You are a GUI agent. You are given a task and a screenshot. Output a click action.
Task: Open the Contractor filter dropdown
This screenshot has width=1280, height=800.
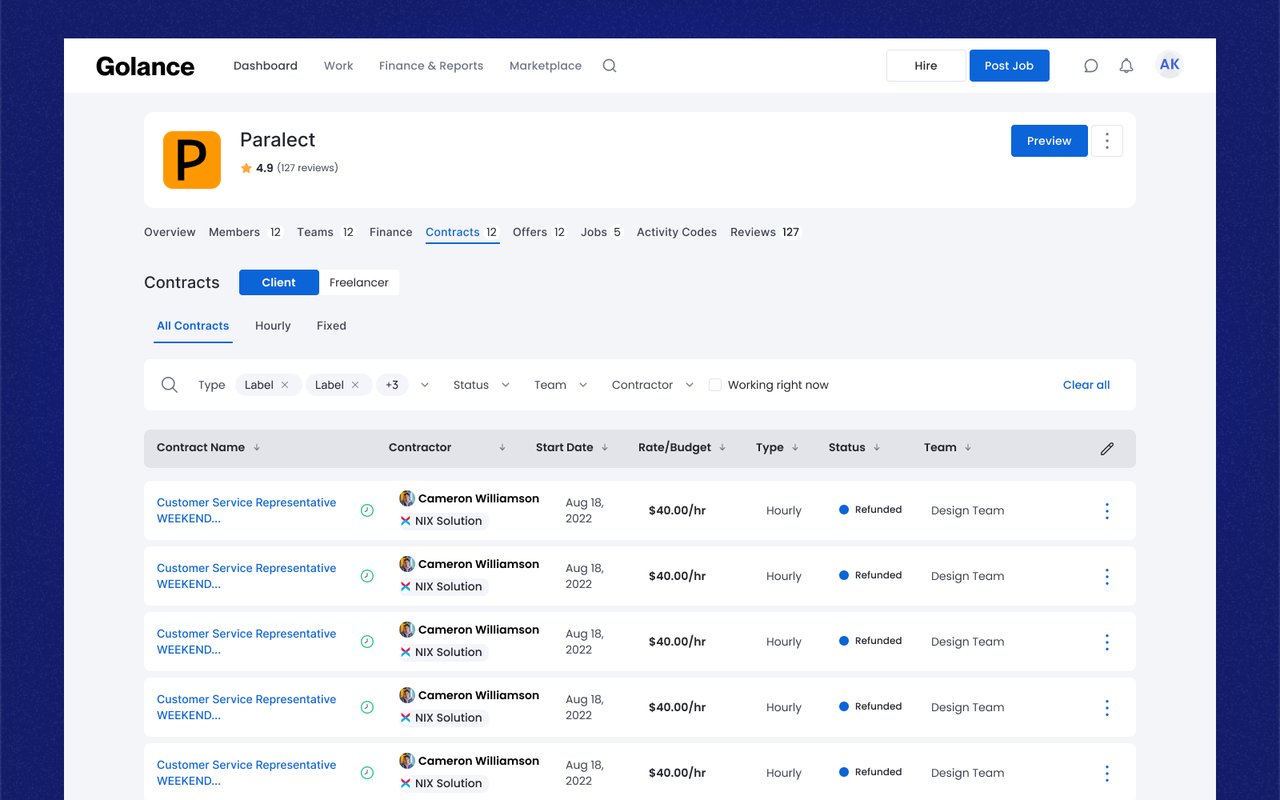coord(653,385)
